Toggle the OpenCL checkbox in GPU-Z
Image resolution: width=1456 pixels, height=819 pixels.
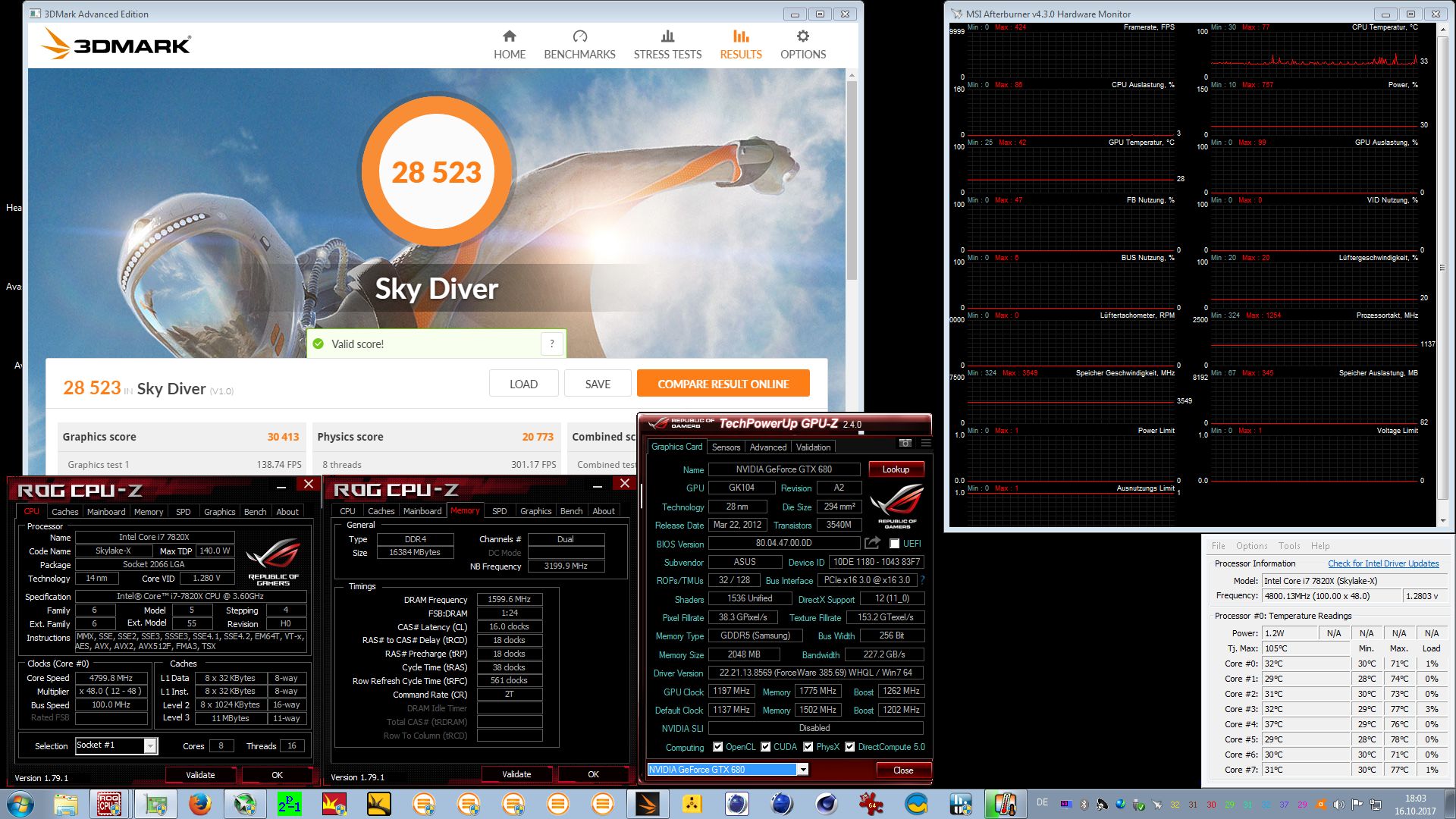click(x=718, y=747)
